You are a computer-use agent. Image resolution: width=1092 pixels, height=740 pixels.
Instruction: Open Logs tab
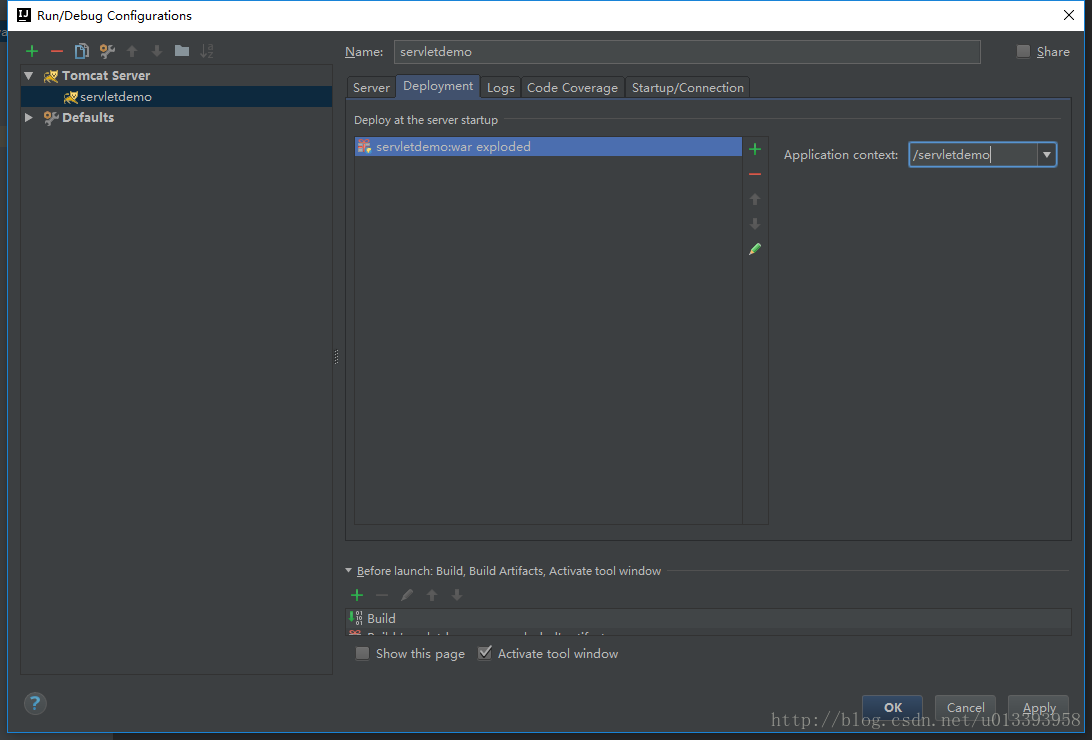pyautogui.click(x=501, y=88)
